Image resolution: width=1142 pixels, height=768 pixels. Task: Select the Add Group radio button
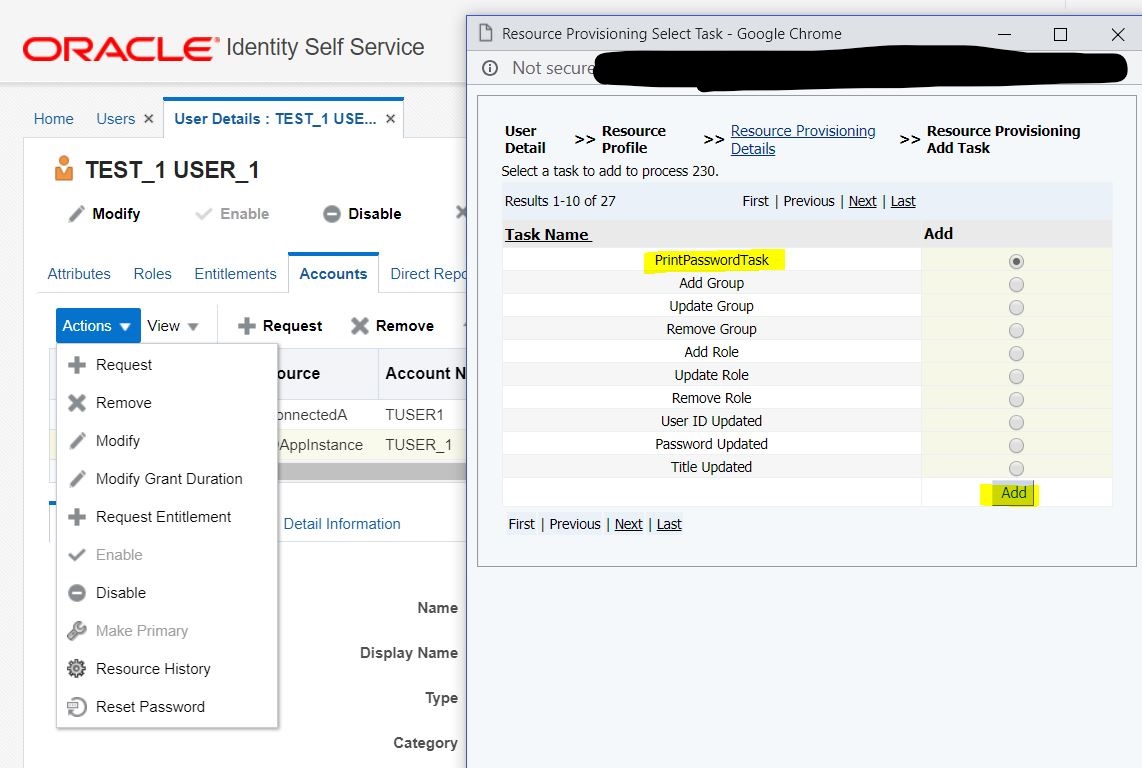coord(1016,283)
